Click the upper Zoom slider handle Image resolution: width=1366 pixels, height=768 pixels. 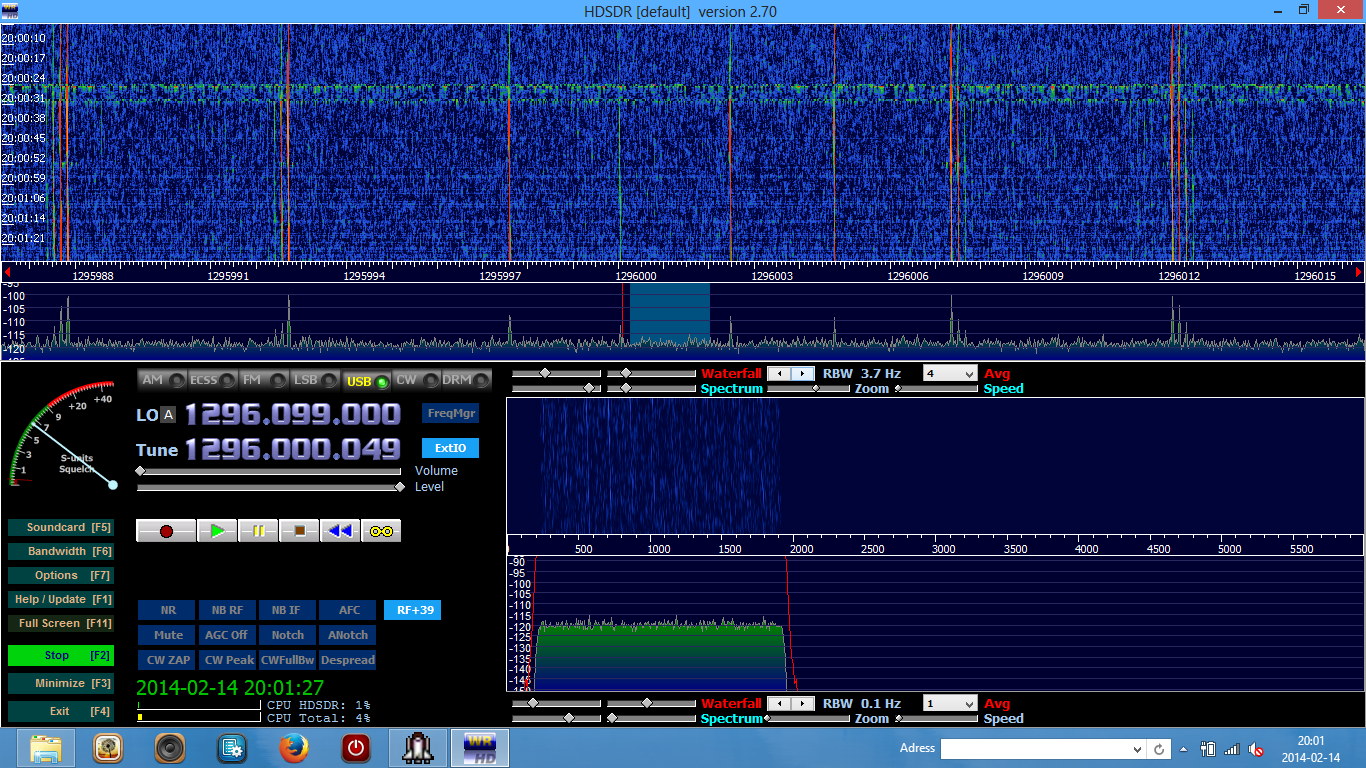tap(816, 389)
